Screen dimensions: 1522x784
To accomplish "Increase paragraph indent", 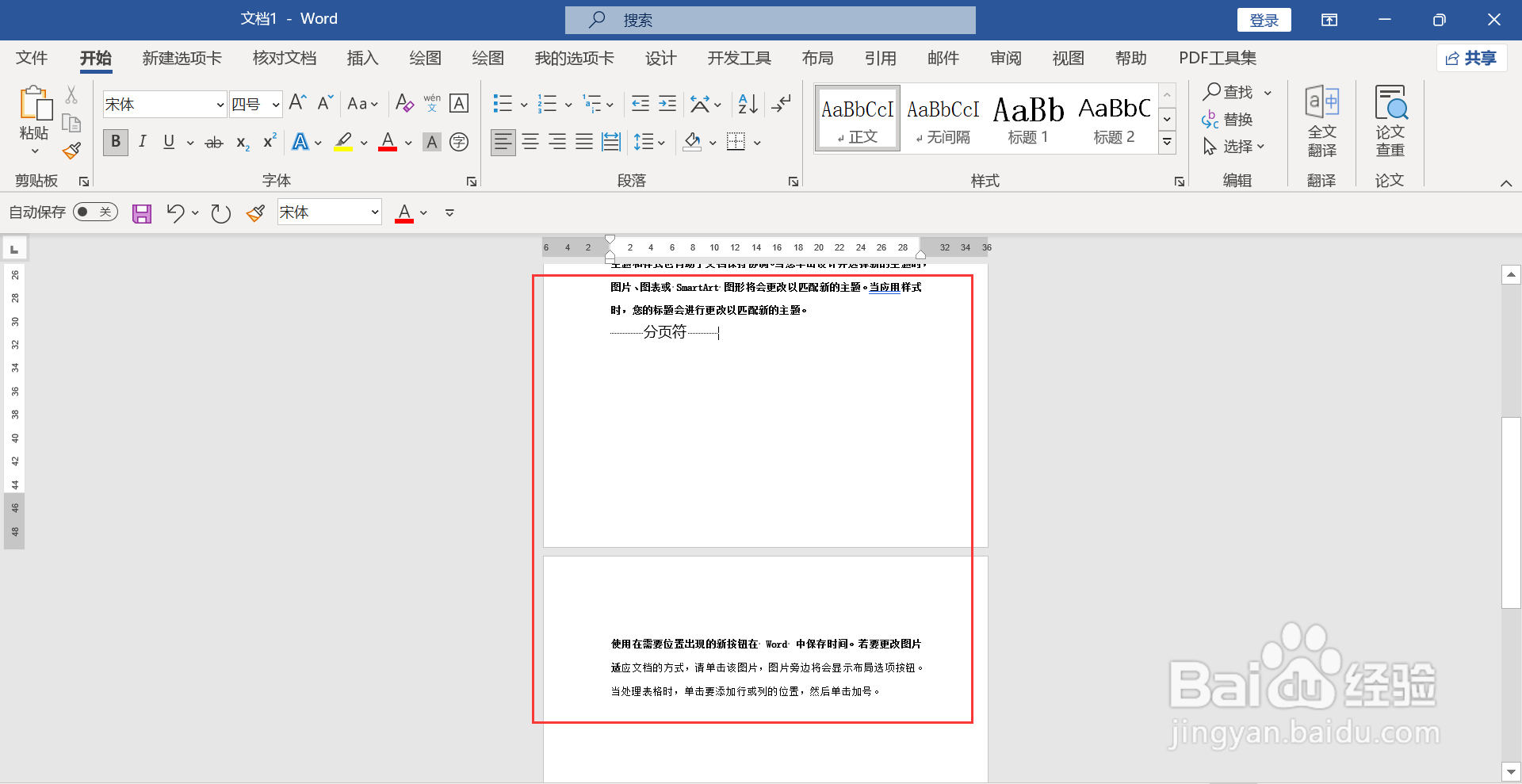I will 667,103.
